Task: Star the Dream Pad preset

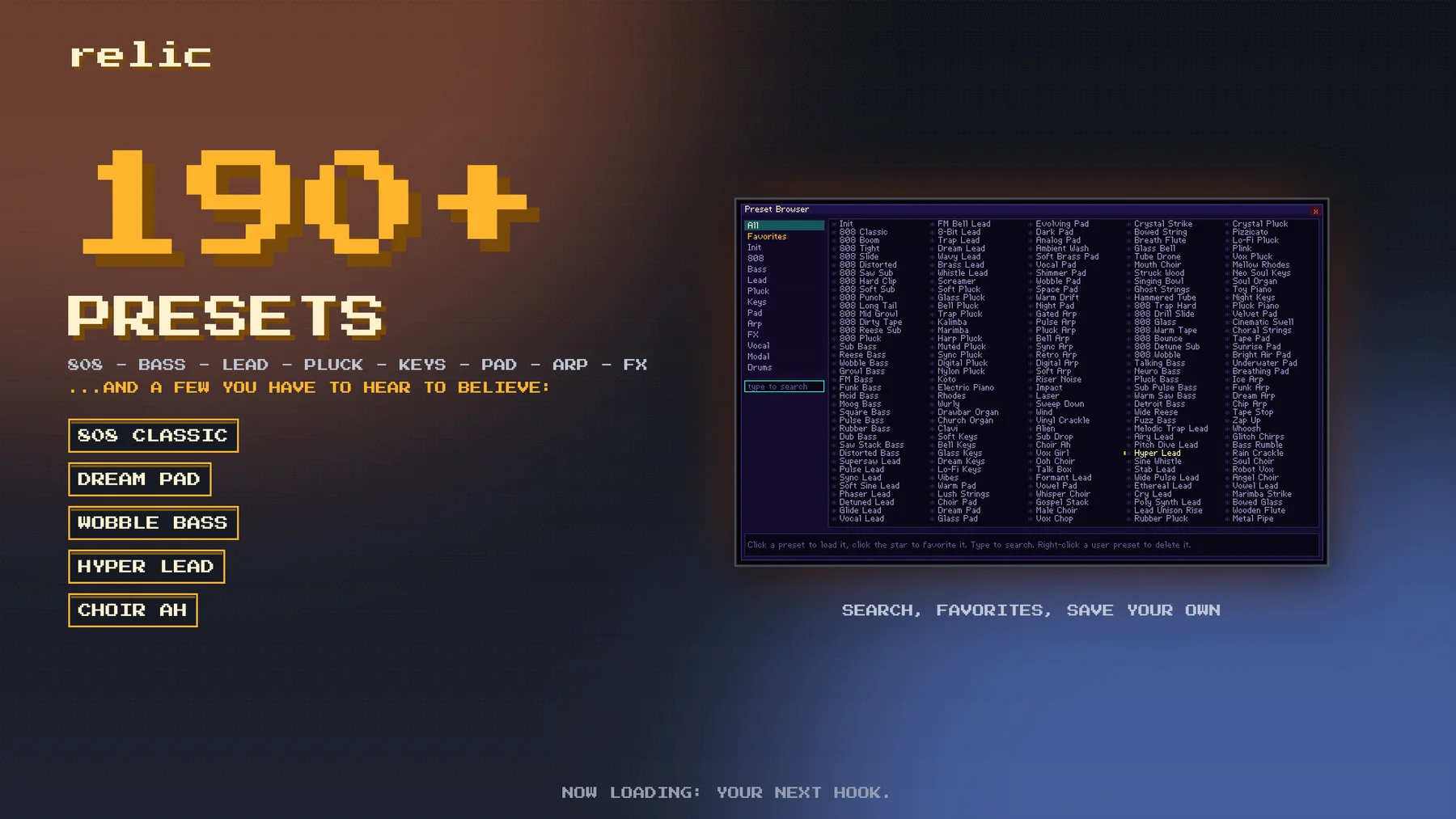Action: pos(933,511)
